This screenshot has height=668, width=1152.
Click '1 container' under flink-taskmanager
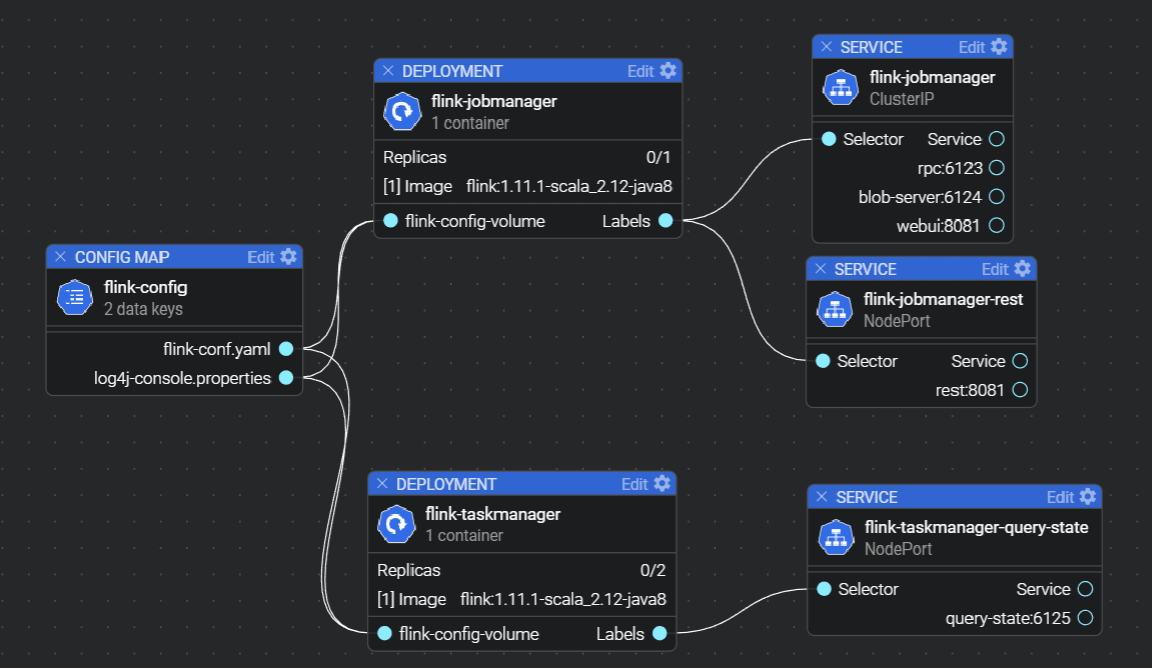pos(464,536)
